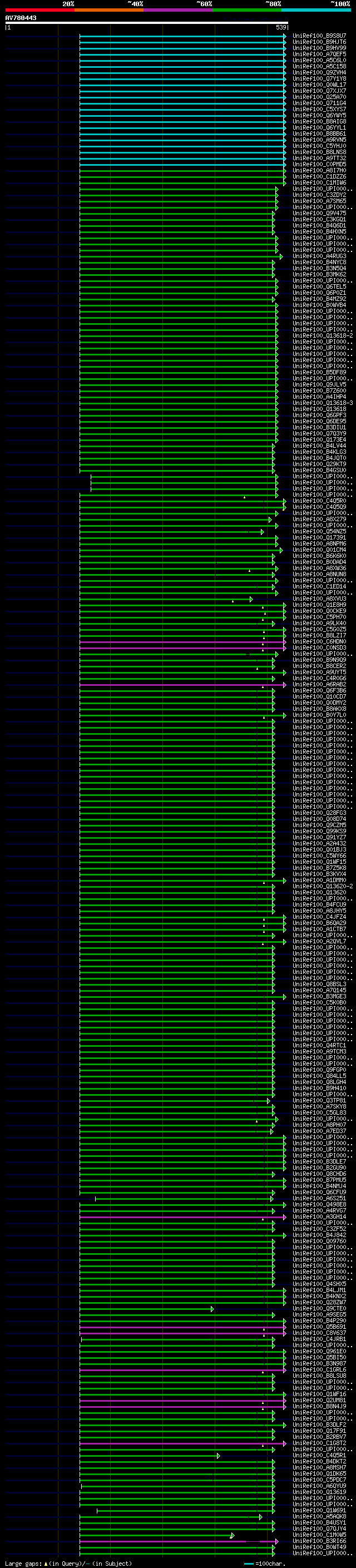Open UniRef100_B4Q6D1 hit
The image size is (356, 1568).
(319, 225)
